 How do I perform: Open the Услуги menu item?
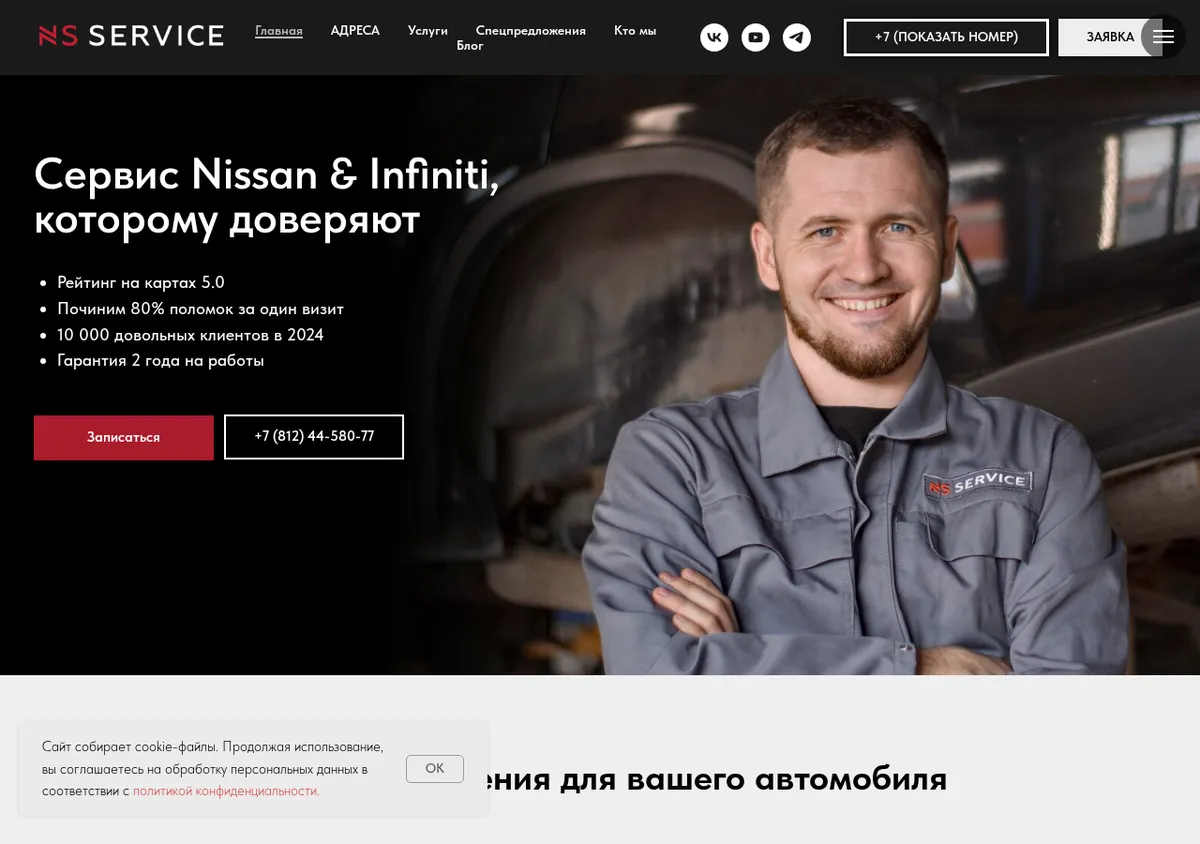(428, 31)
